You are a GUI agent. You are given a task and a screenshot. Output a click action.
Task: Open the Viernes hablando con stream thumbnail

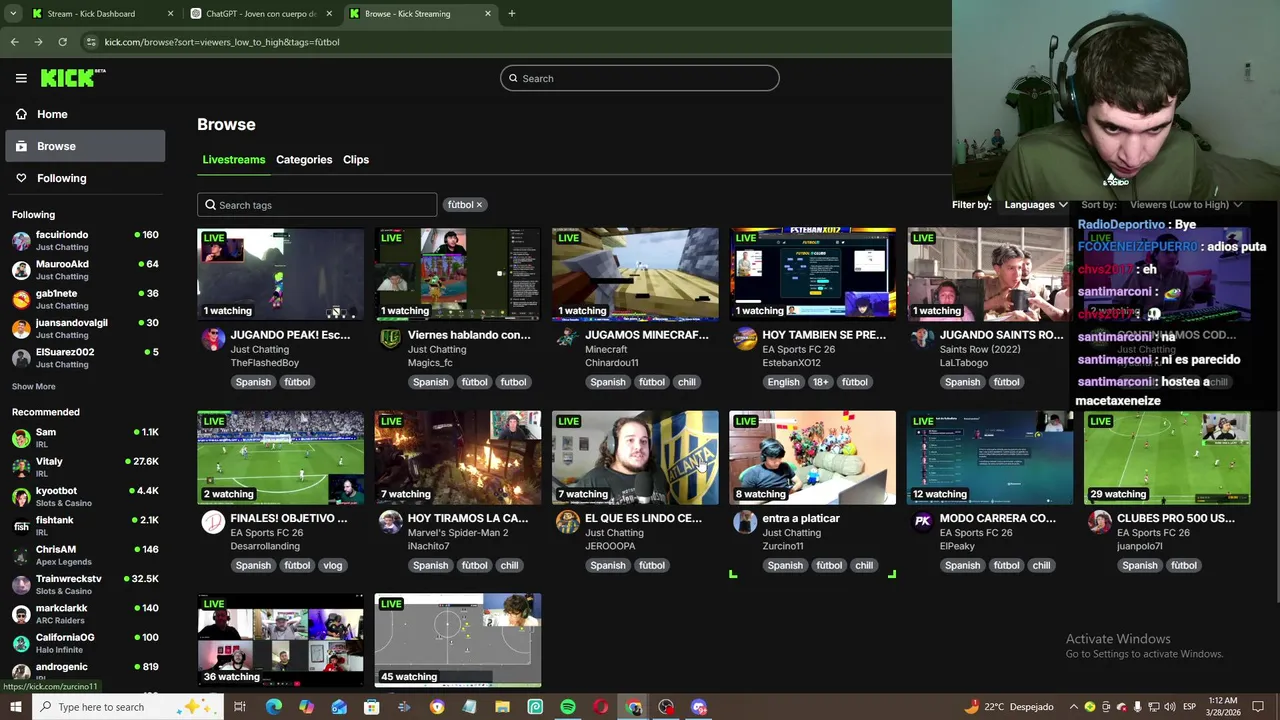[x=458, y=274]
